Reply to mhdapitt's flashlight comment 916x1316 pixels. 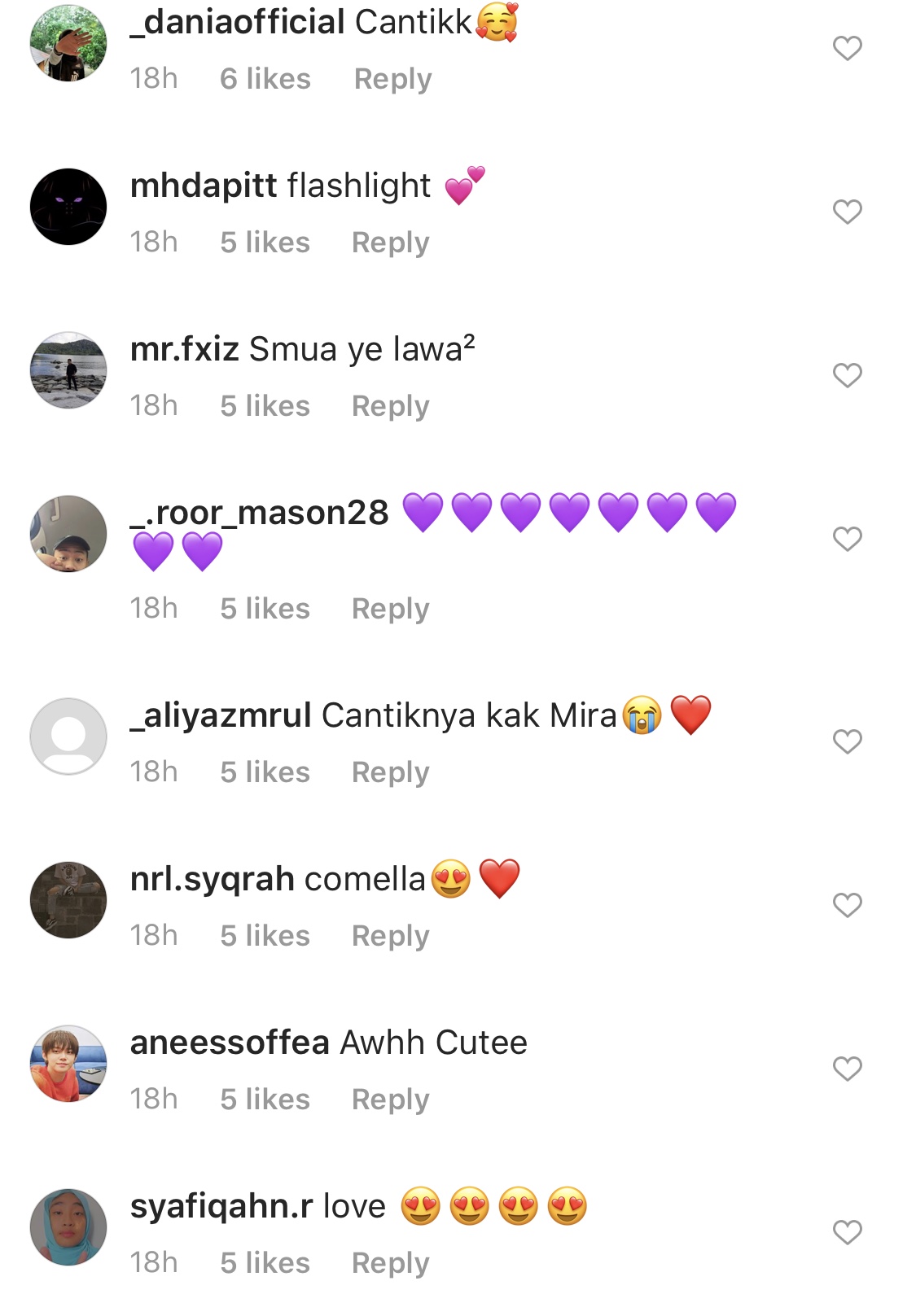point(390,243)
